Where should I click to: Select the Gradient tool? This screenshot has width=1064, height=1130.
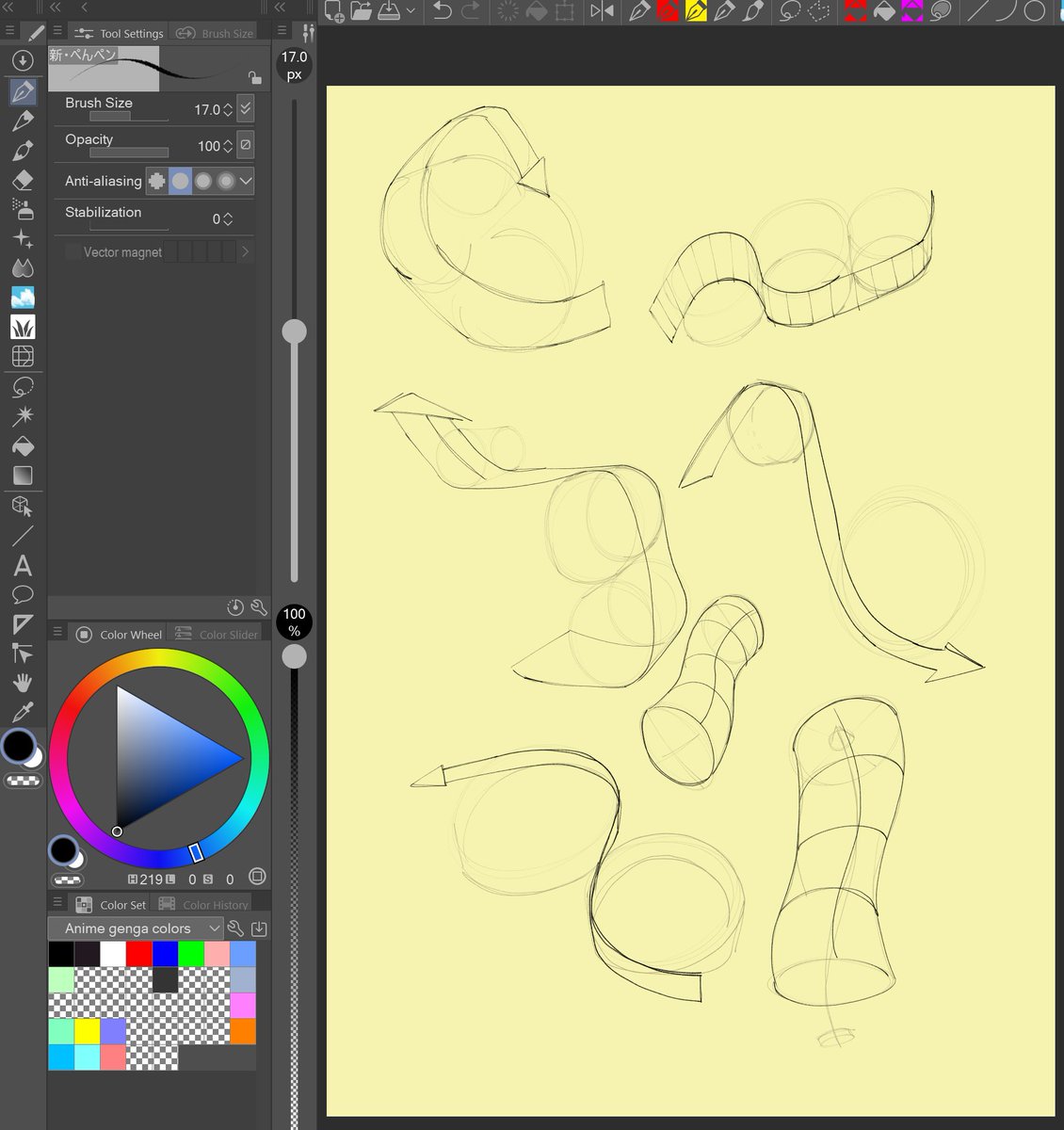click(x=23, y=475)
